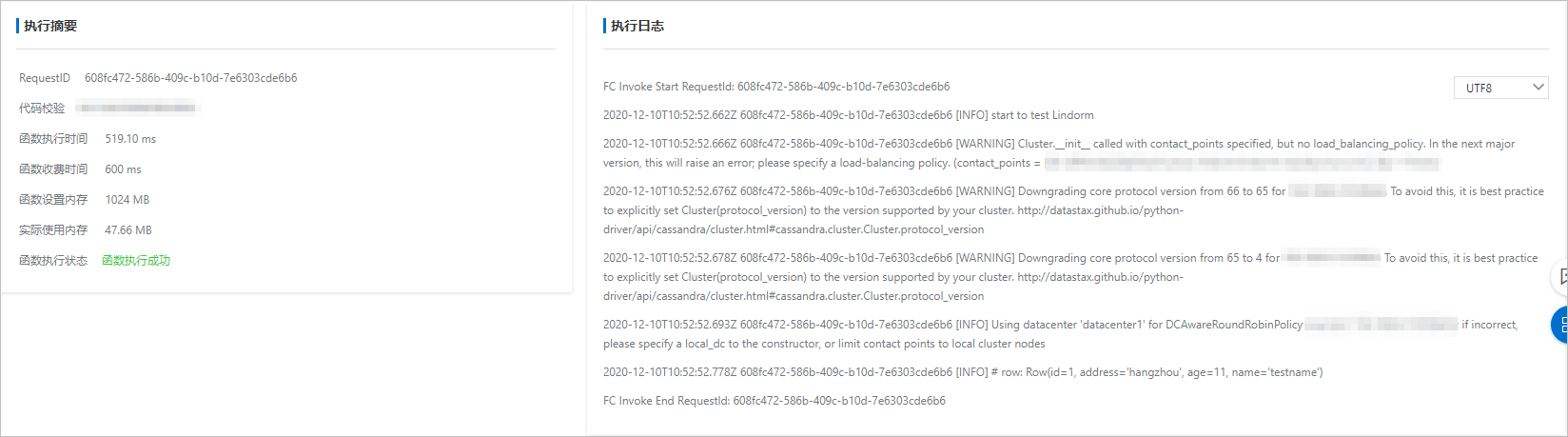Viewport: 1568px width, 437px height.
Task: Click the blue grid floating button at right edge
Action: pos(1560,325)
